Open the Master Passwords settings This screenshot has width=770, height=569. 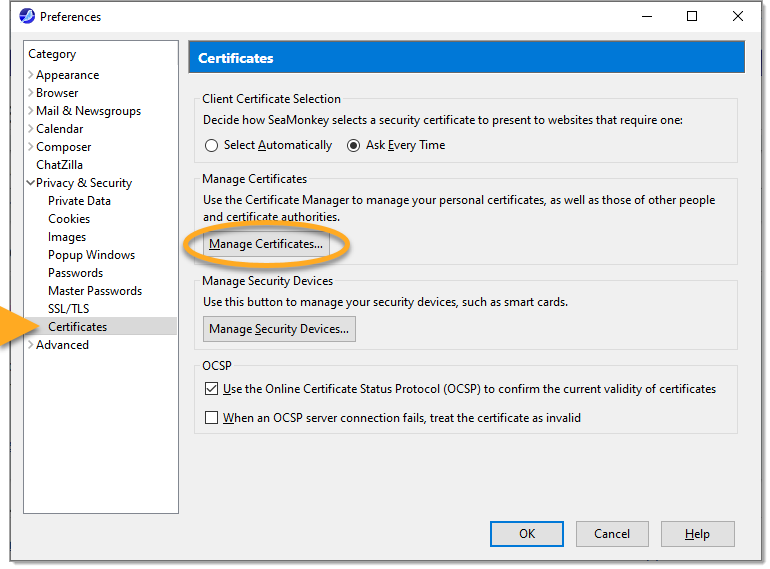[x=95, y=291]
